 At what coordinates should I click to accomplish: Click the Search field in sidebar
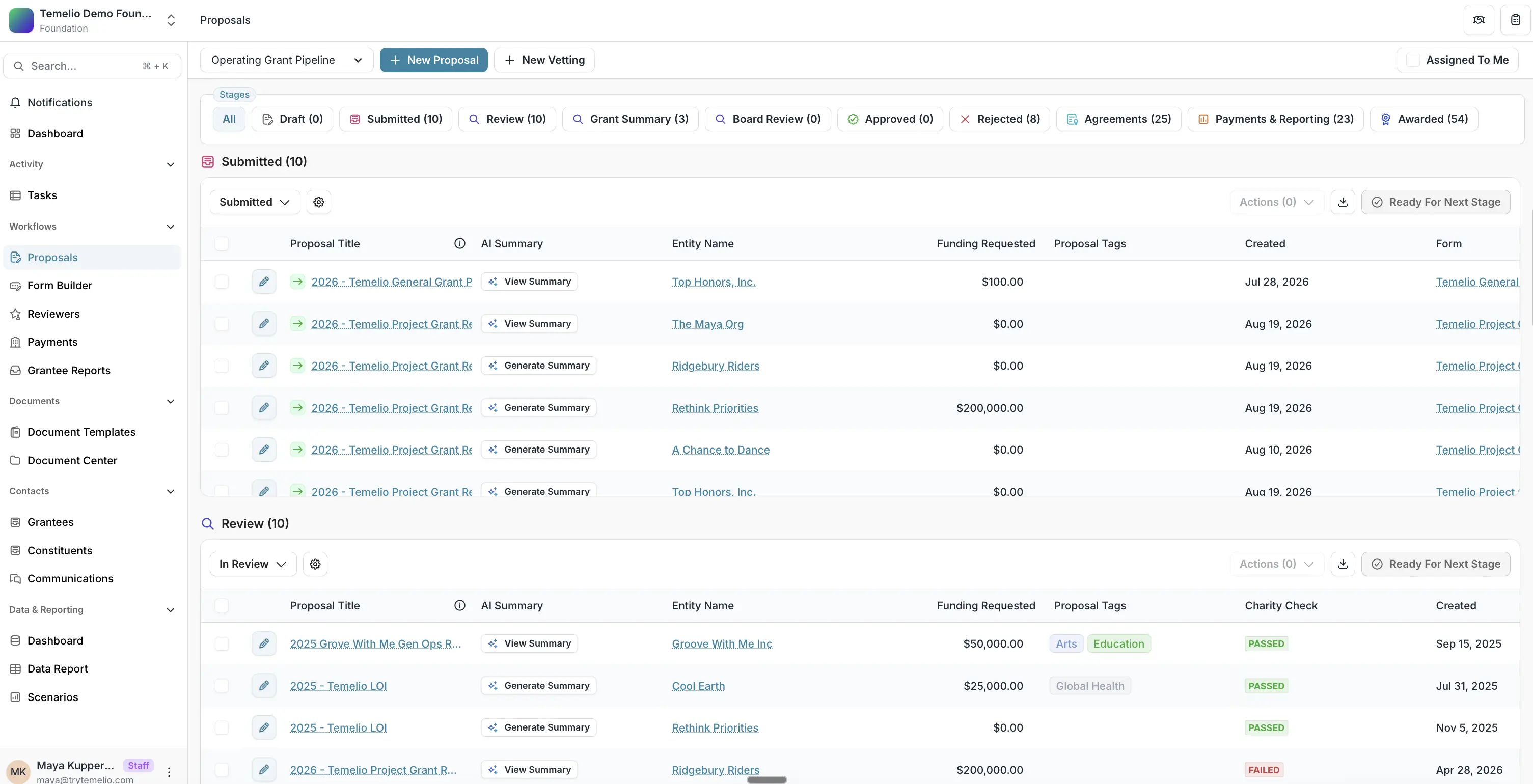pos(92,66)
